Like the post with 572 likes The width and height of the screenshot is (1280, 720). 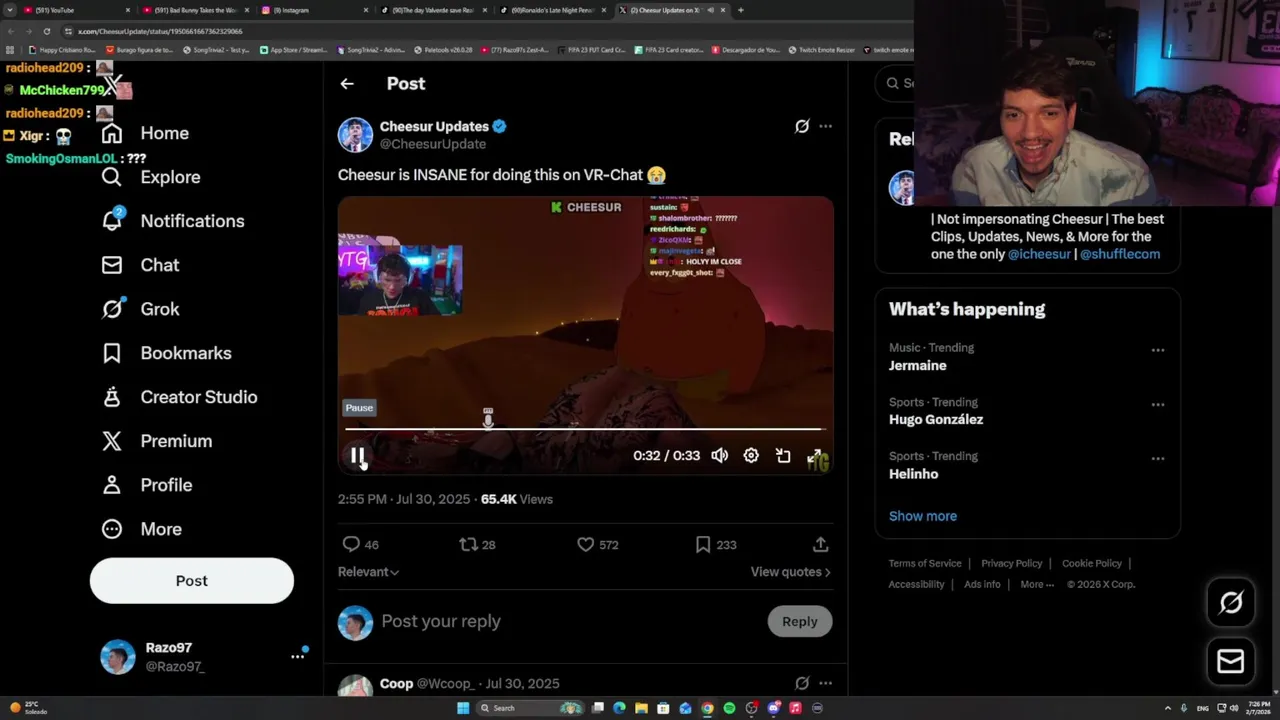coord(586,544)
